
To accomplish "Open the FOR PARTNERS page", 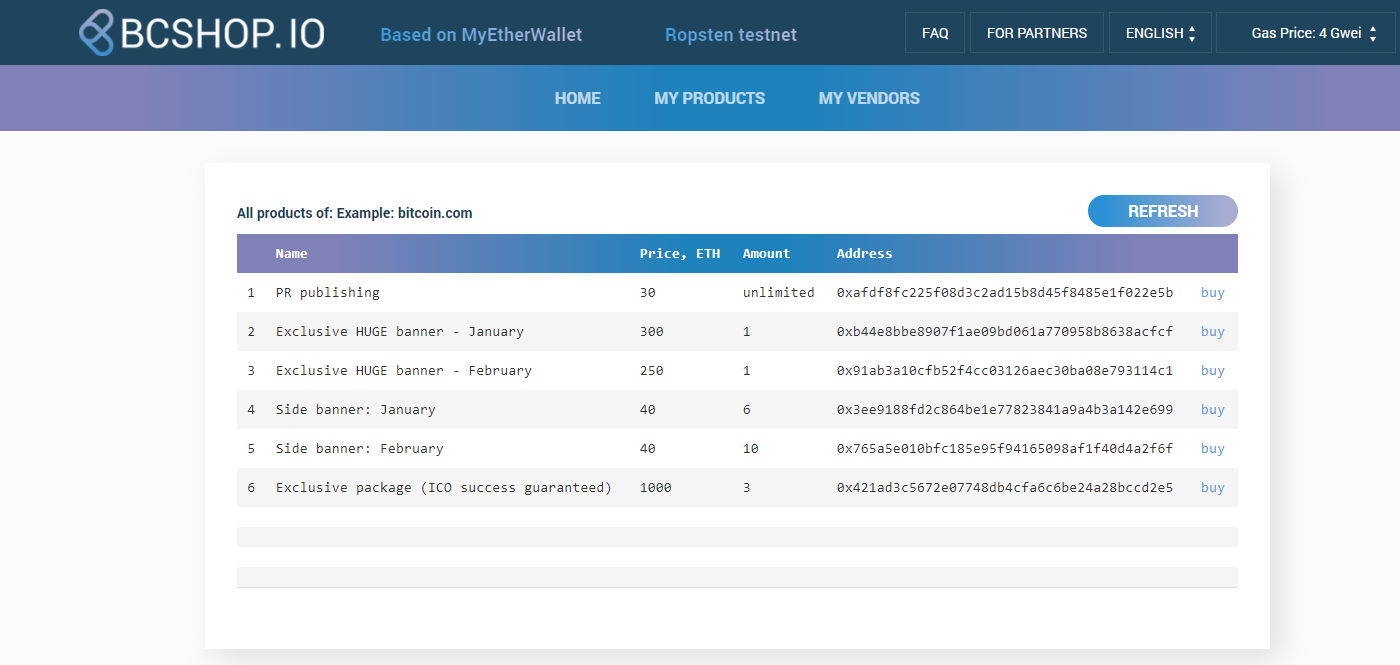I will (x=1036, y=33).
